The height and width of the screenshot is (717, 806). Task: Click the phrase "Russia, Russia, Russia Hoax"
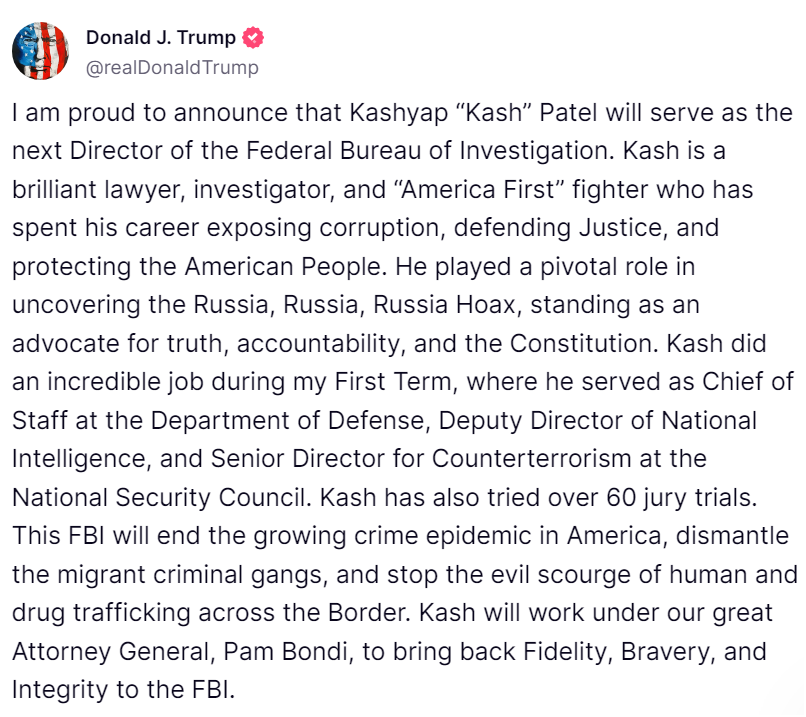click(x=322, y=304)
